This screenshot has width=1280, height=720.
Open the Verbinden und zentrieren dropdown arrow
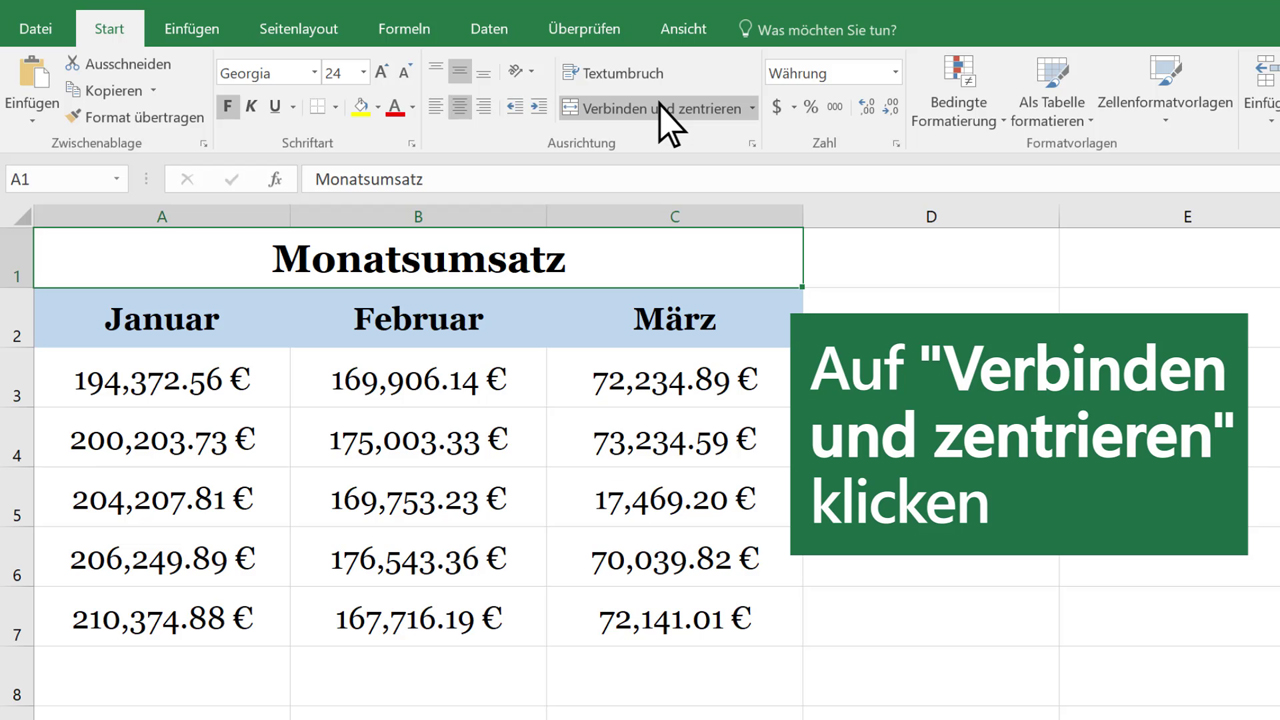752,108
